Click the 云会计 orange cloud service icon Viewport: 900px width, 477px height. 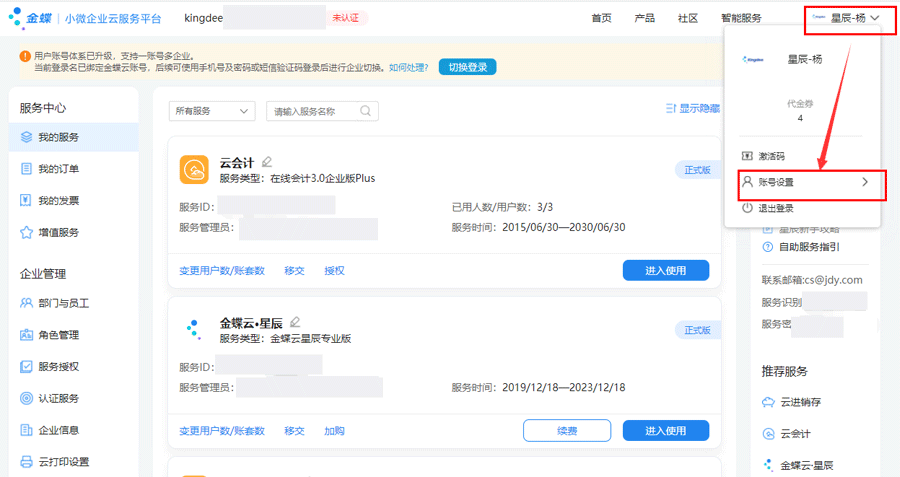point(194,170)
